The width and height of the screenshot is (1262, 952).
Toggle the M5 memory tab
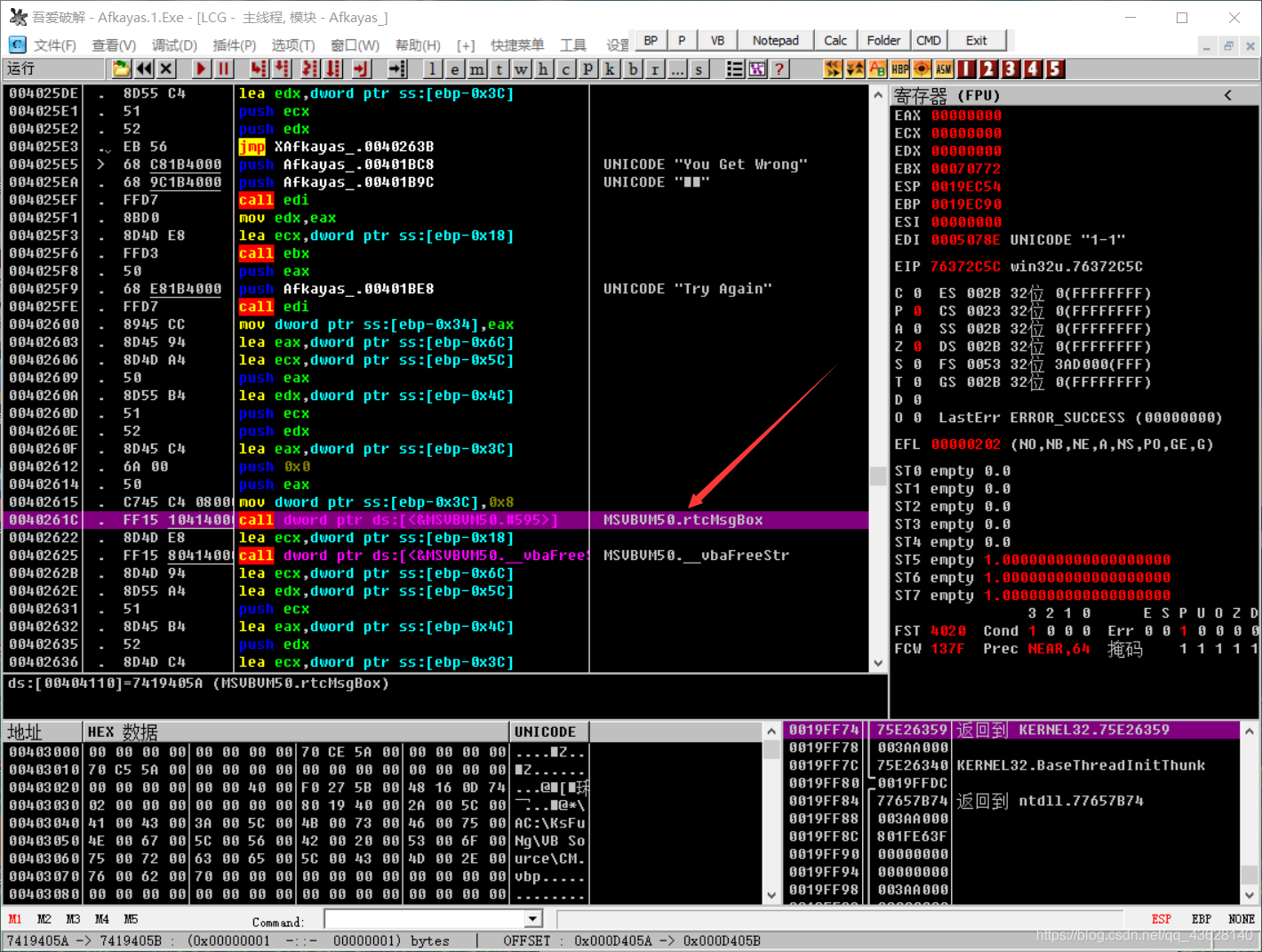[131, 919]
